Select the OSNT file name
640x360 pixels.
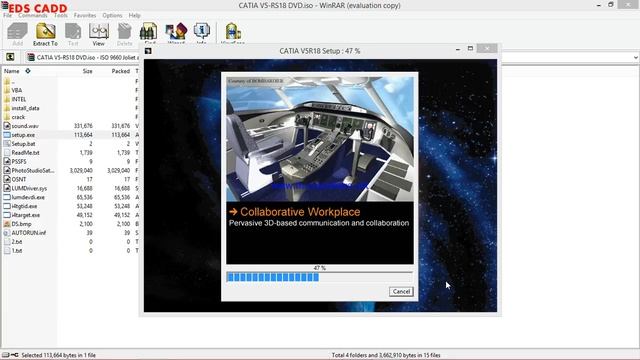[19, 180]
